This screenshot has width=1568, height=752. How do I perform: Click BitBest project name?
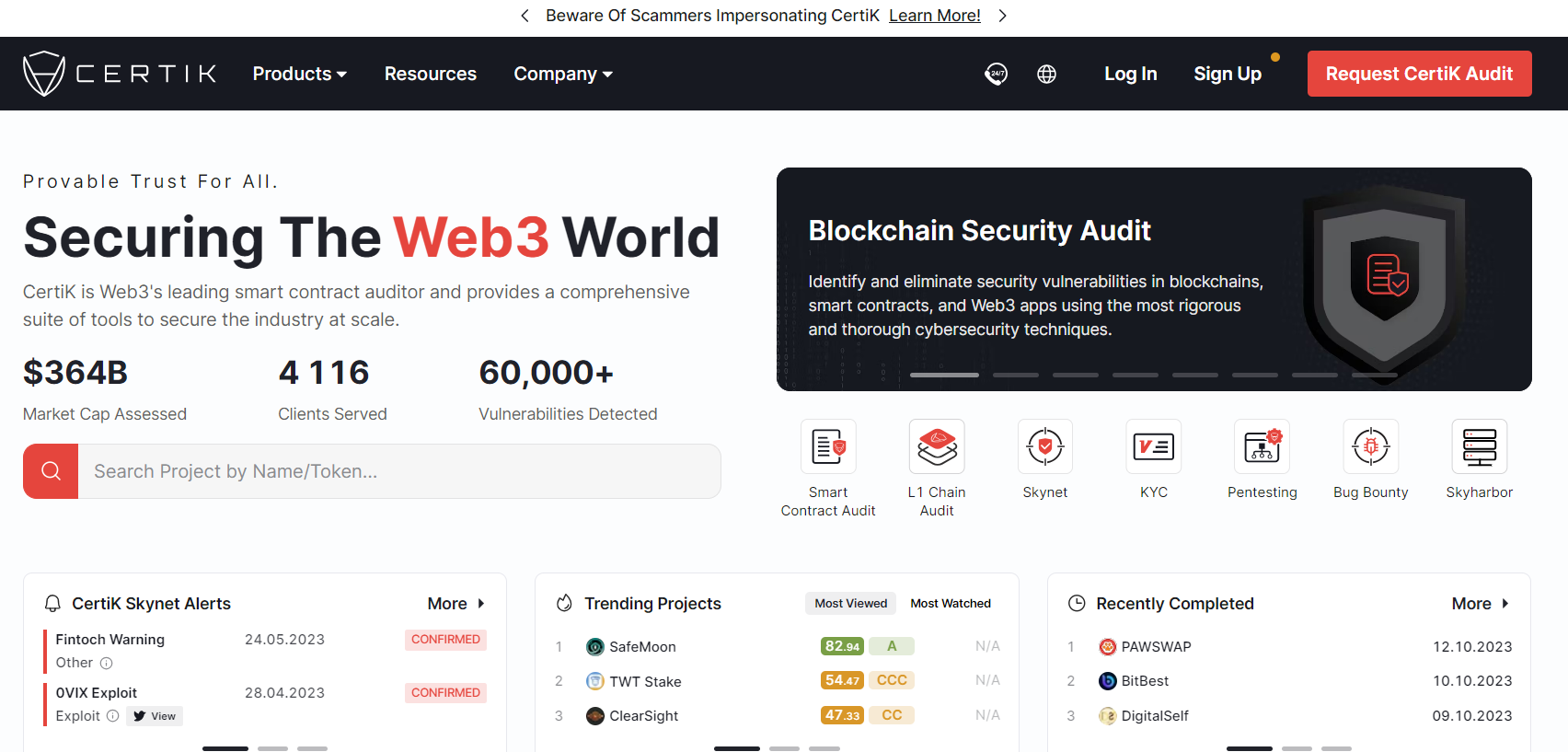[1145, 681]
